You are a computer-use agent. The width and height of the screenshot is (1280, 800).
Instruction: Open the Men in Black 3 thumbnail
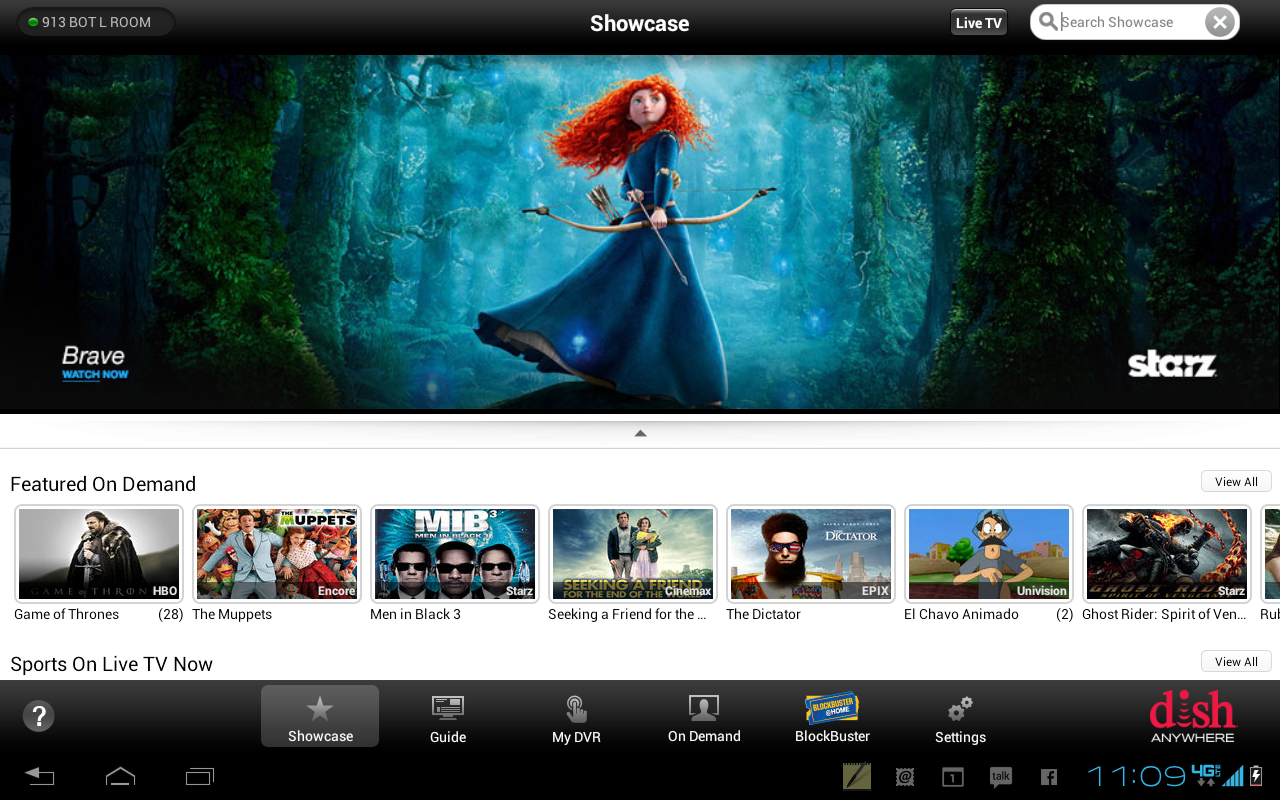[x=454, y=553]
